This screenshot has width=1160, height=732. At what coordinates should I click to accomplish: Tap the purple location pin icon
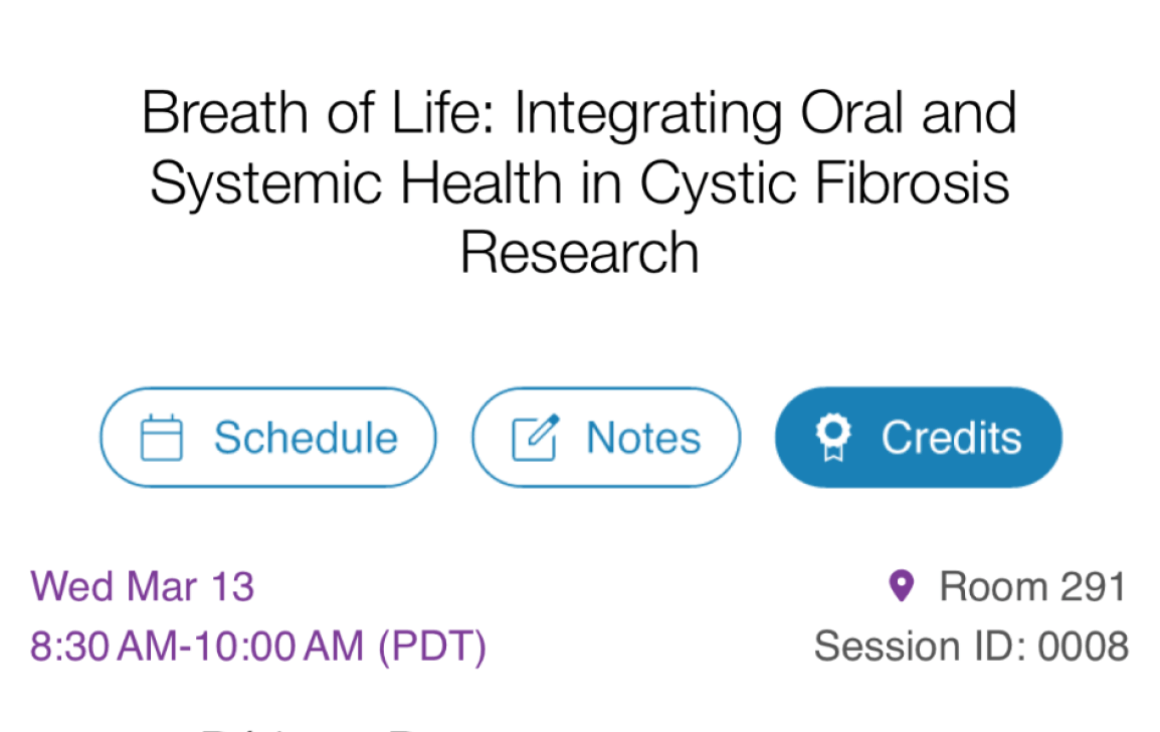point(901,586)
